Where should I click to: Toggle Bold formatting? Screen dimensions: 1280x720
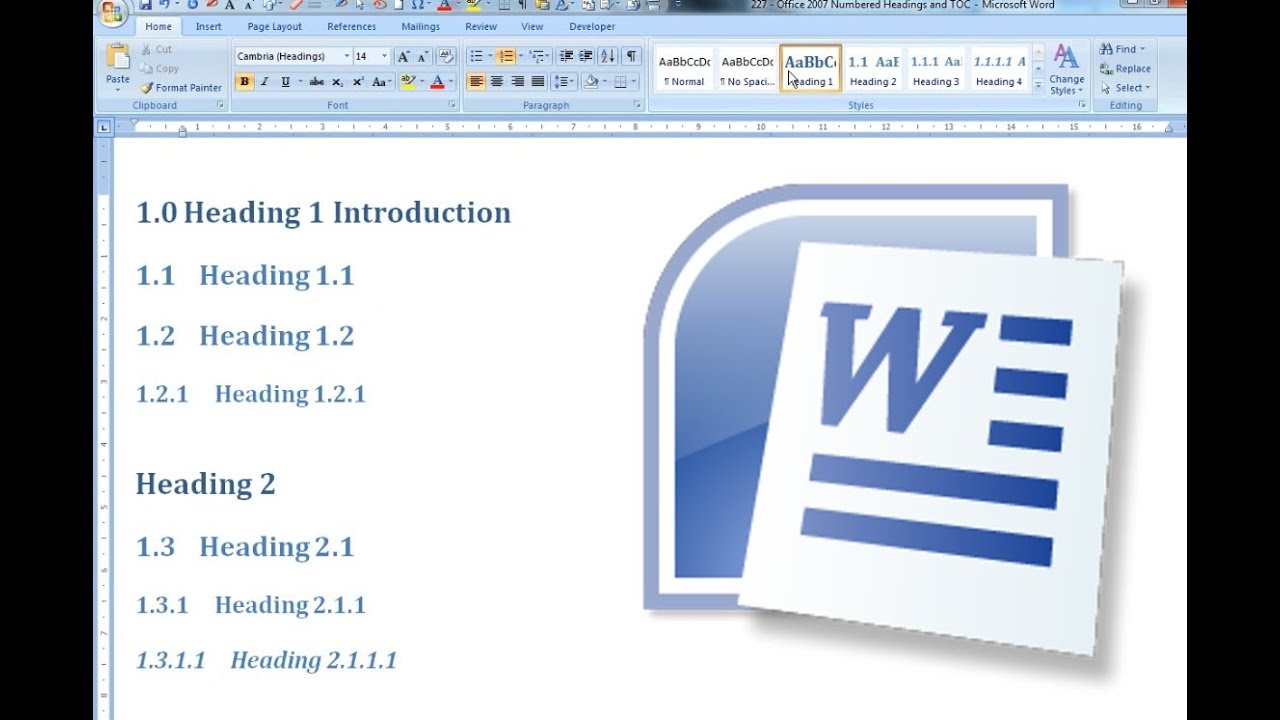(x=244, y=82)
